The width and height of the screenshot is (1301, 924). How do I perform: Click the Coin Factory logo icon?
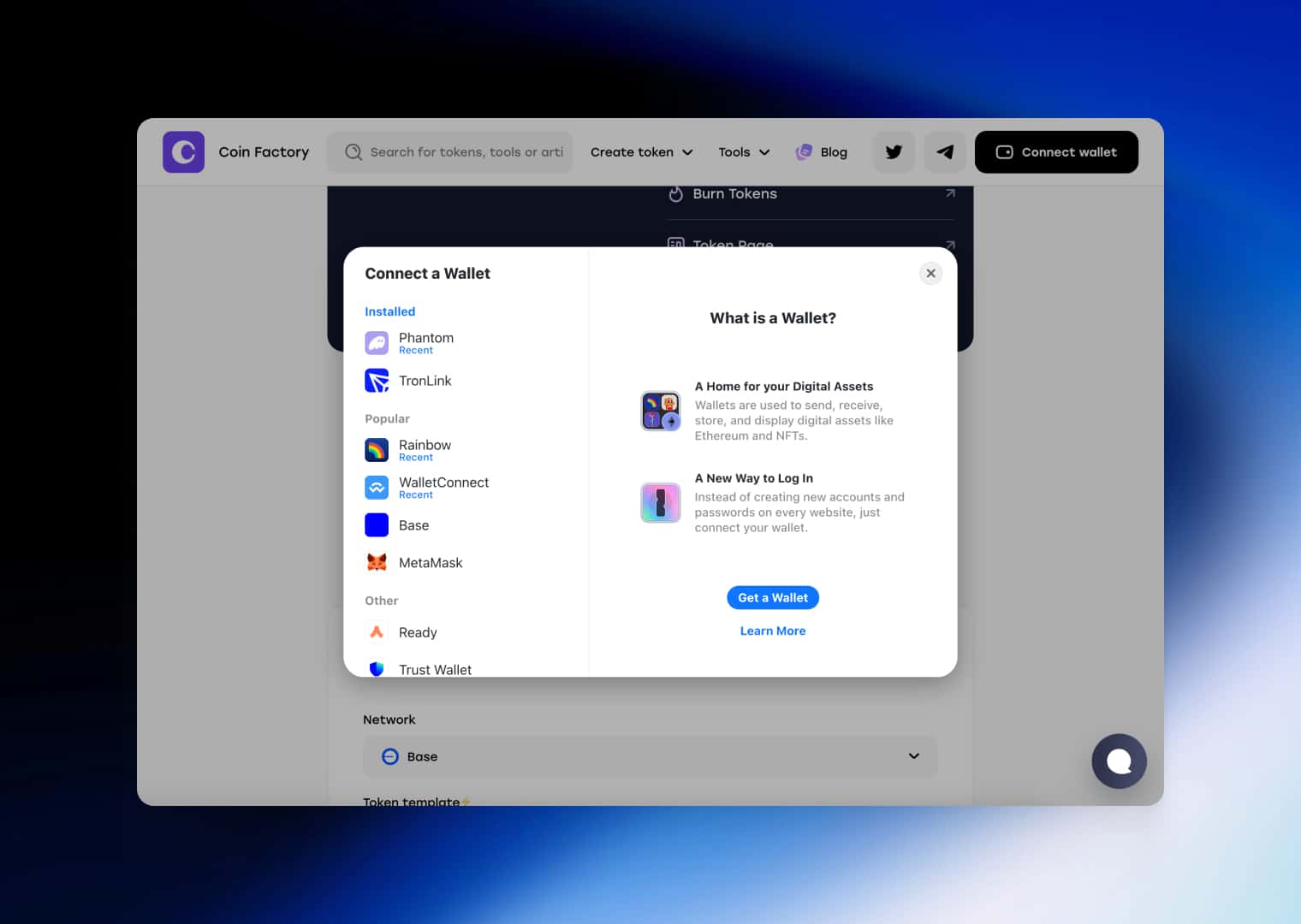(183, 152)
